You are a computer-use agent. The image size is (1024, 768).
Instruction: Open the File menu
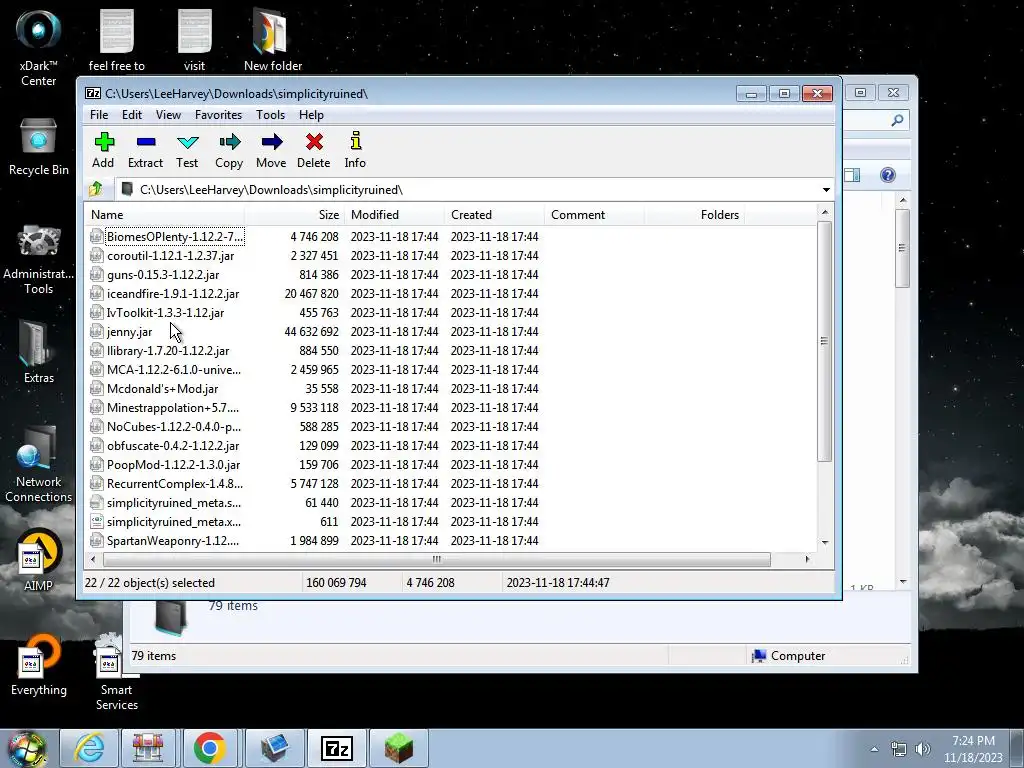99,115
